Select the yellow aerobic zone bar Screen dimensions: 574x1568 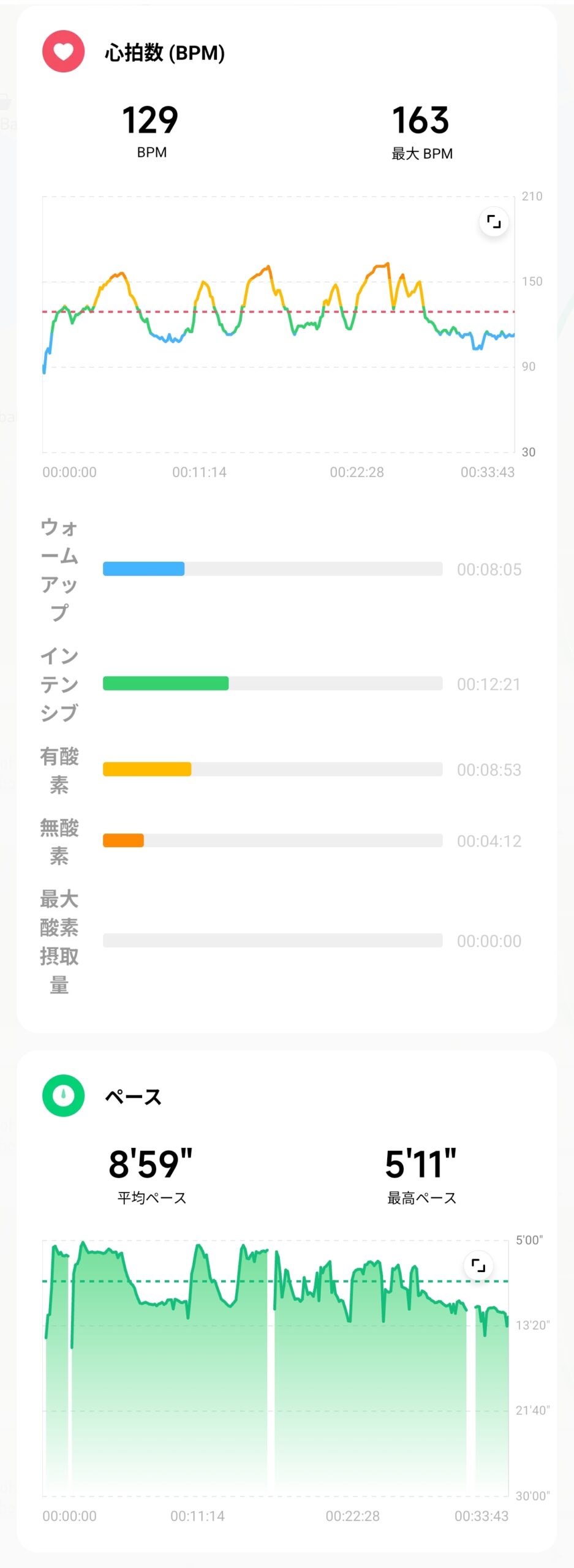273,769
